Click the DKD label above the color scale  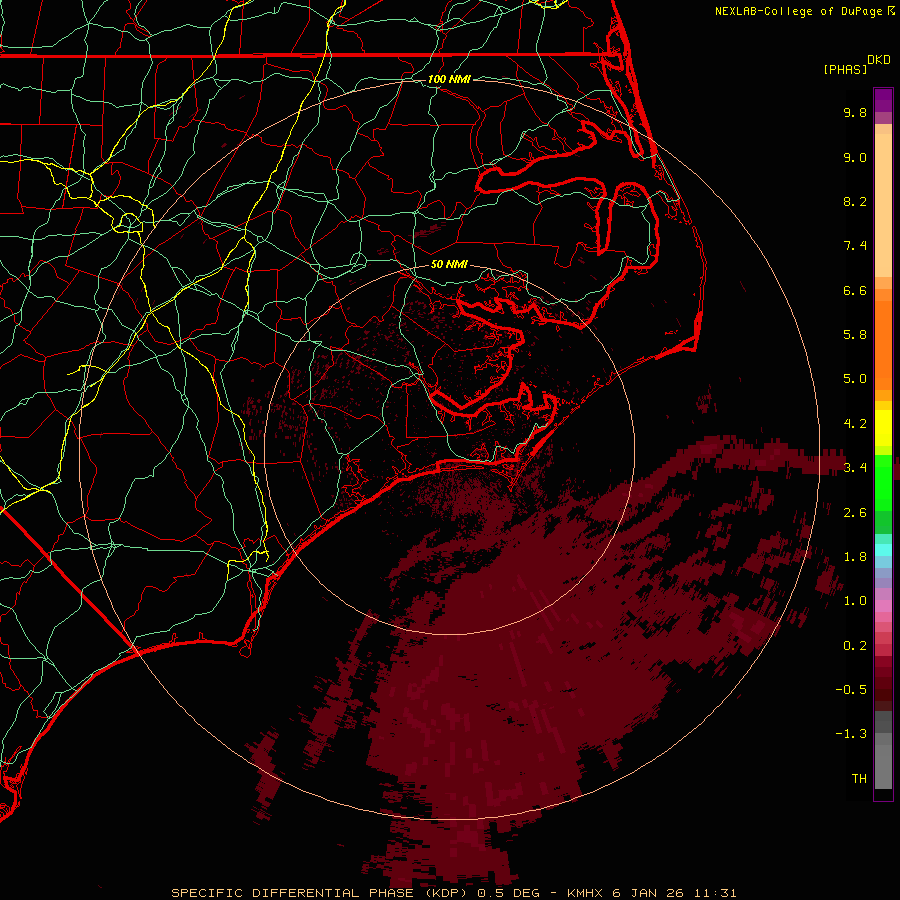pos(879,60)
